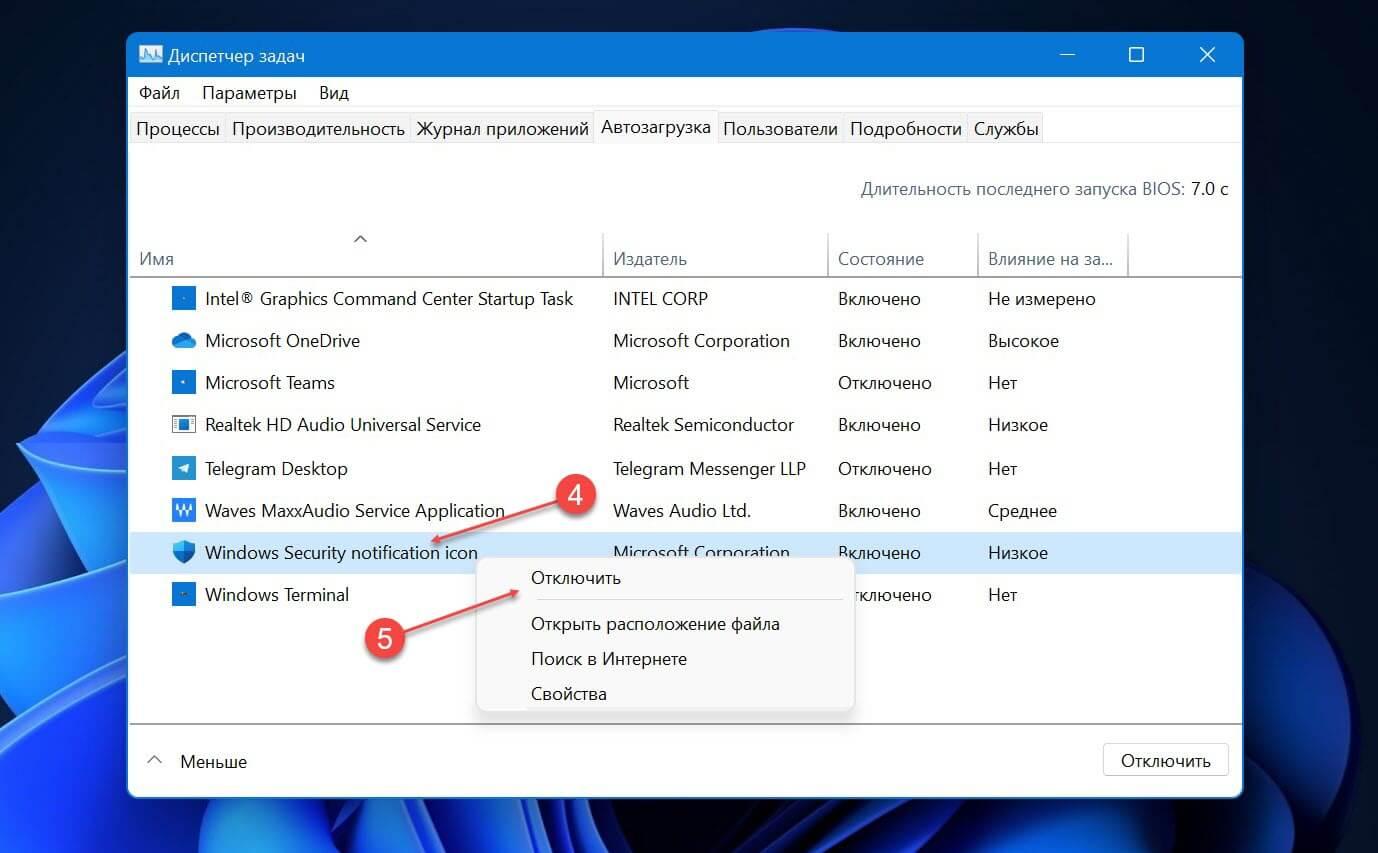Click the Realtek HD Audio icon
The height and width of the screenshot is (853, 1378).
pyautogui.click(x=184, y=424)
